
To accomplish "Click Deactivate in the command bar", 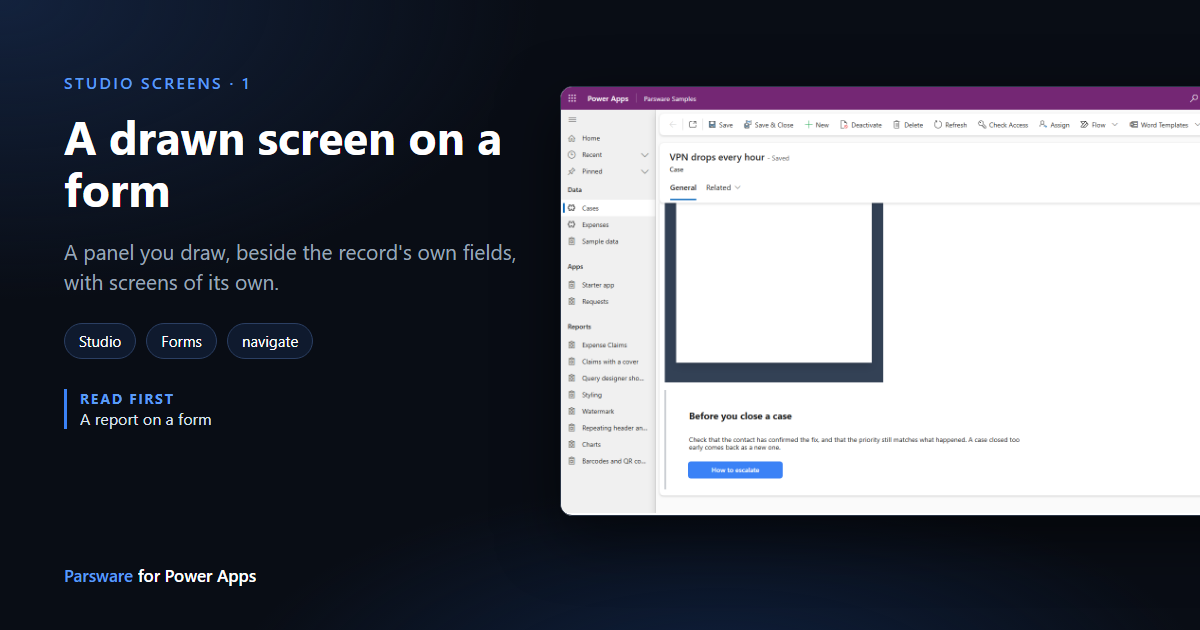I will [x=860, y=125].
